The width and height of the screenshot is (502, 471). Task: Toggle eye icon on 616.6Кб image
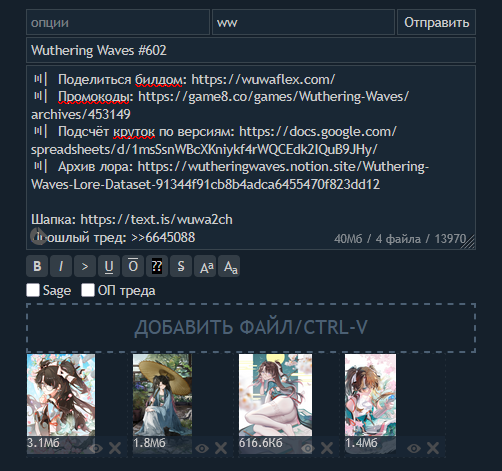308,448
